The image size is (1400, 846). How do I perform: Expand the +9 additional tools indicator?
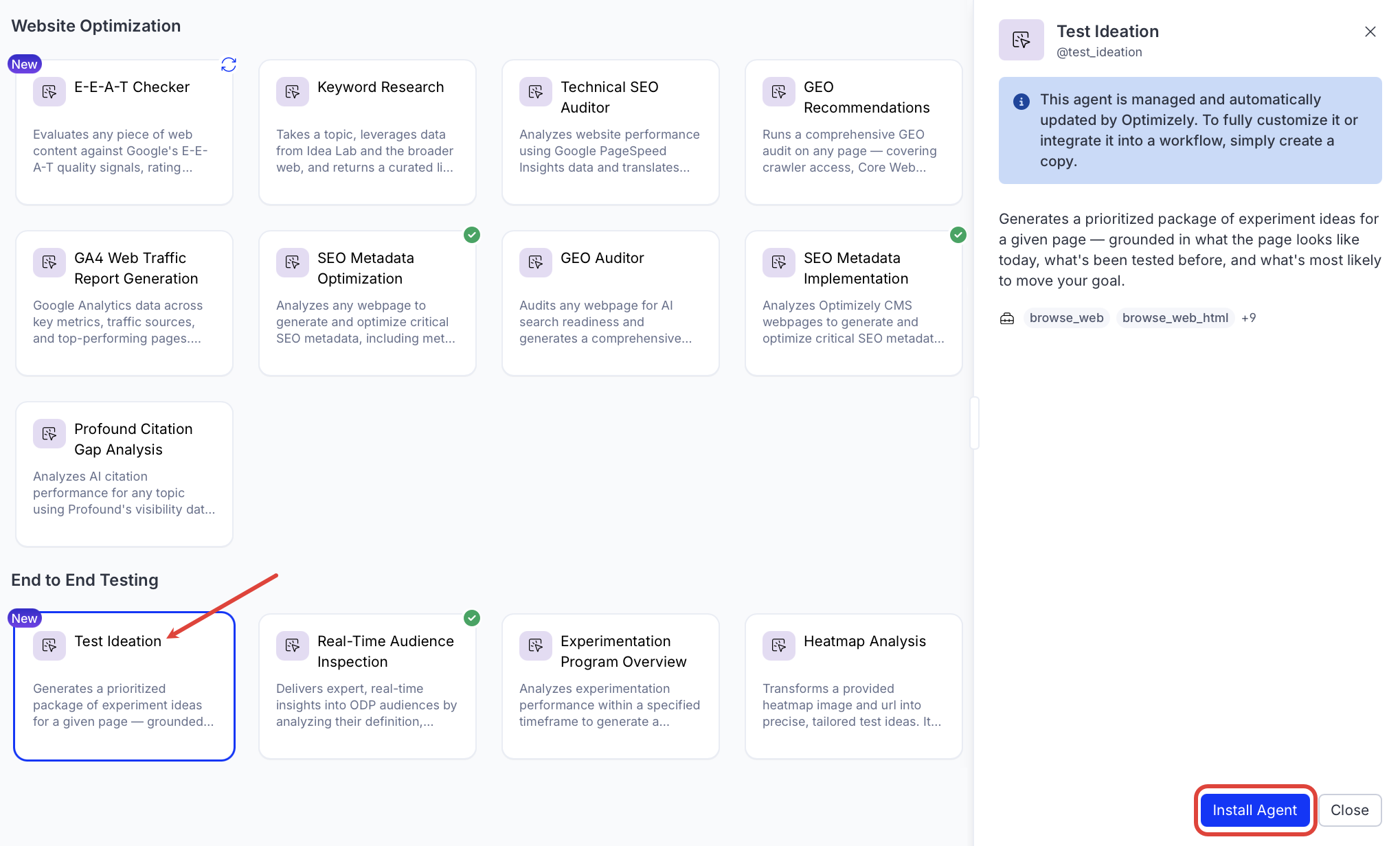[1248, 318]
